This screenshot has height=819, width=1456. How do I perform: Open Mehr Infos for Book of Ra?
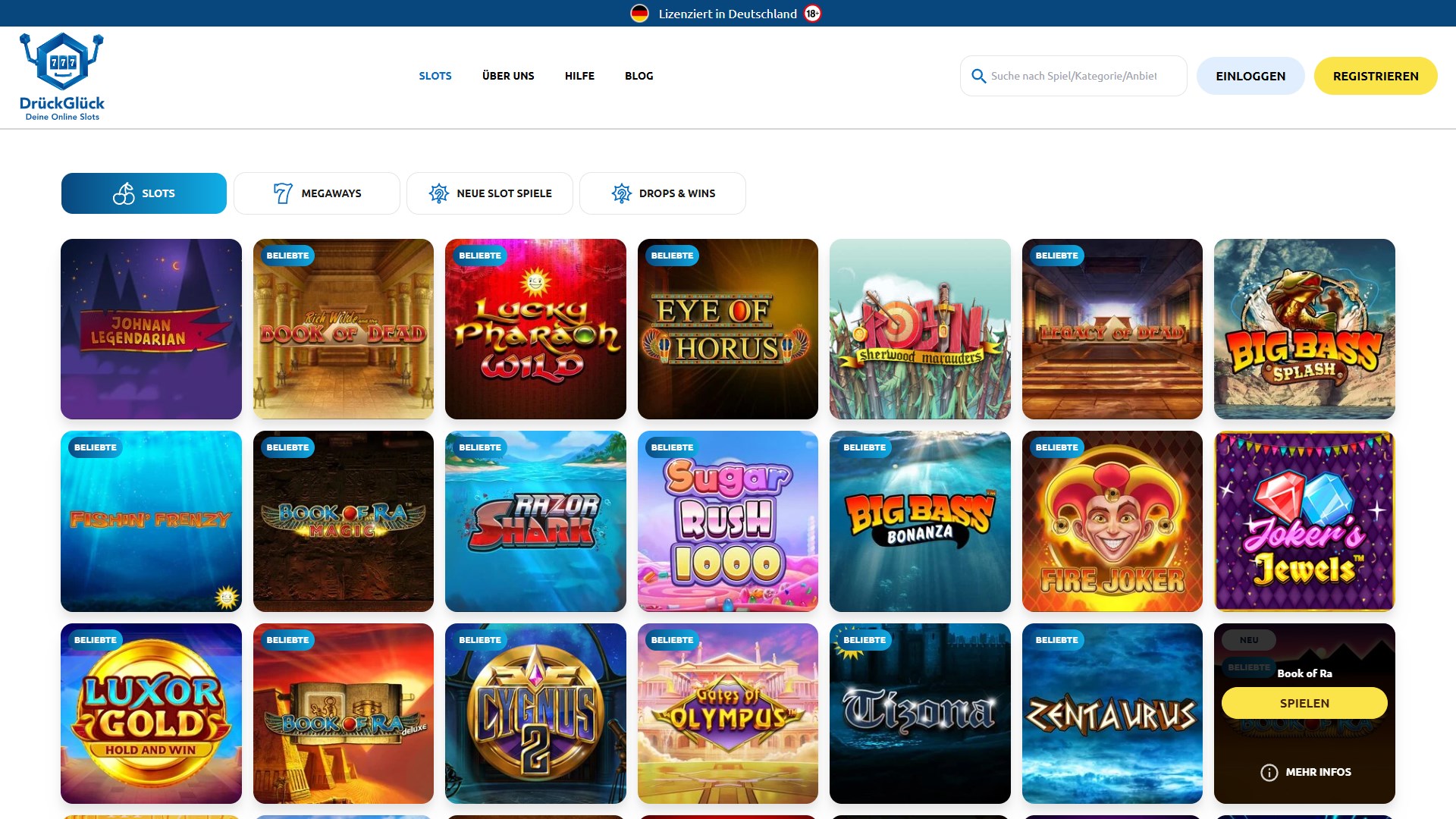click(x=1306, y=772)
